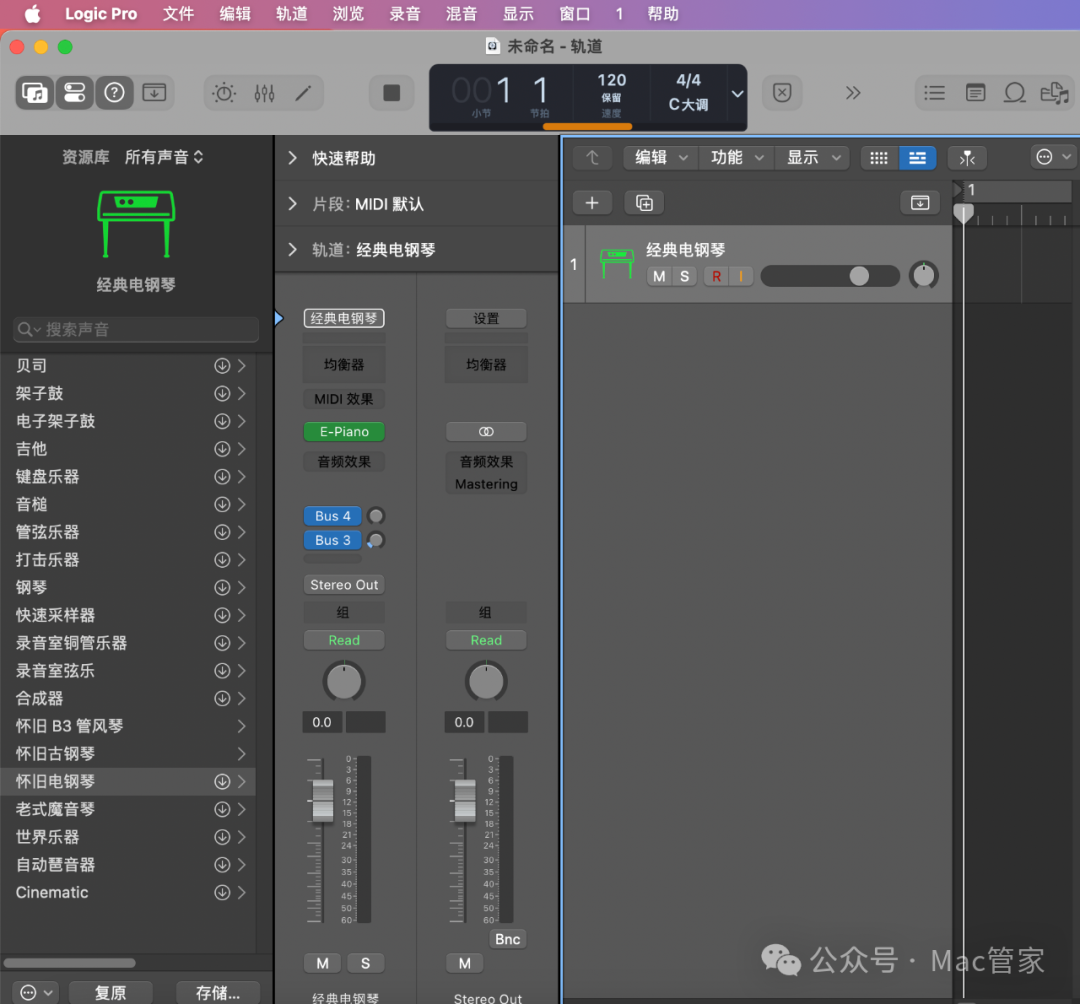This screenshot has width=1080, height=1004.
Task: Click the 复原 button
Action: click(110, 992)
